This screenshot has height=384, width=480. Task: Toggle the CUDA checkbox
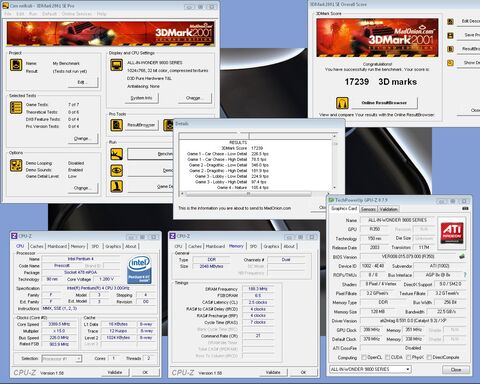pyautogui.click(x=387, y=357)
